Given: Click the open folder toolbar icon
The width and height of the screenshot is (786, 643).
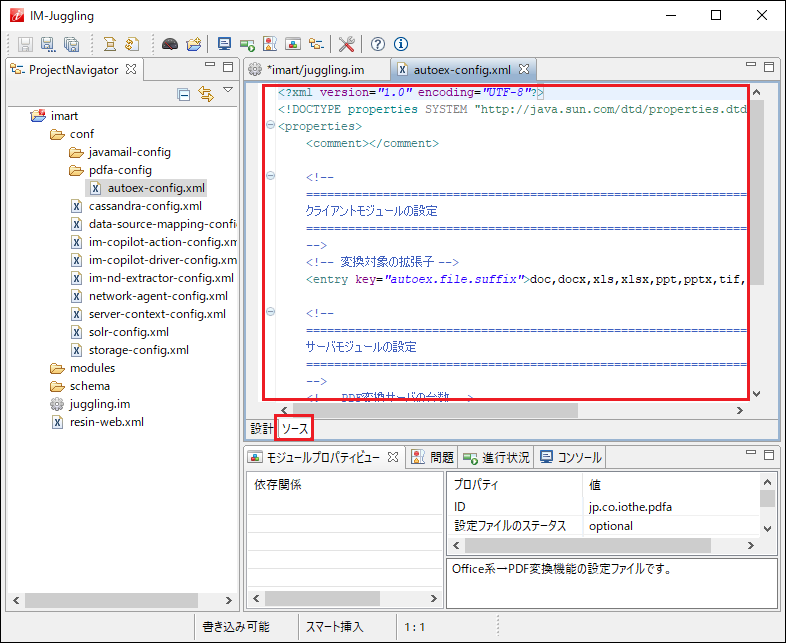Looking at the screenshot, I should pos(194,44).
